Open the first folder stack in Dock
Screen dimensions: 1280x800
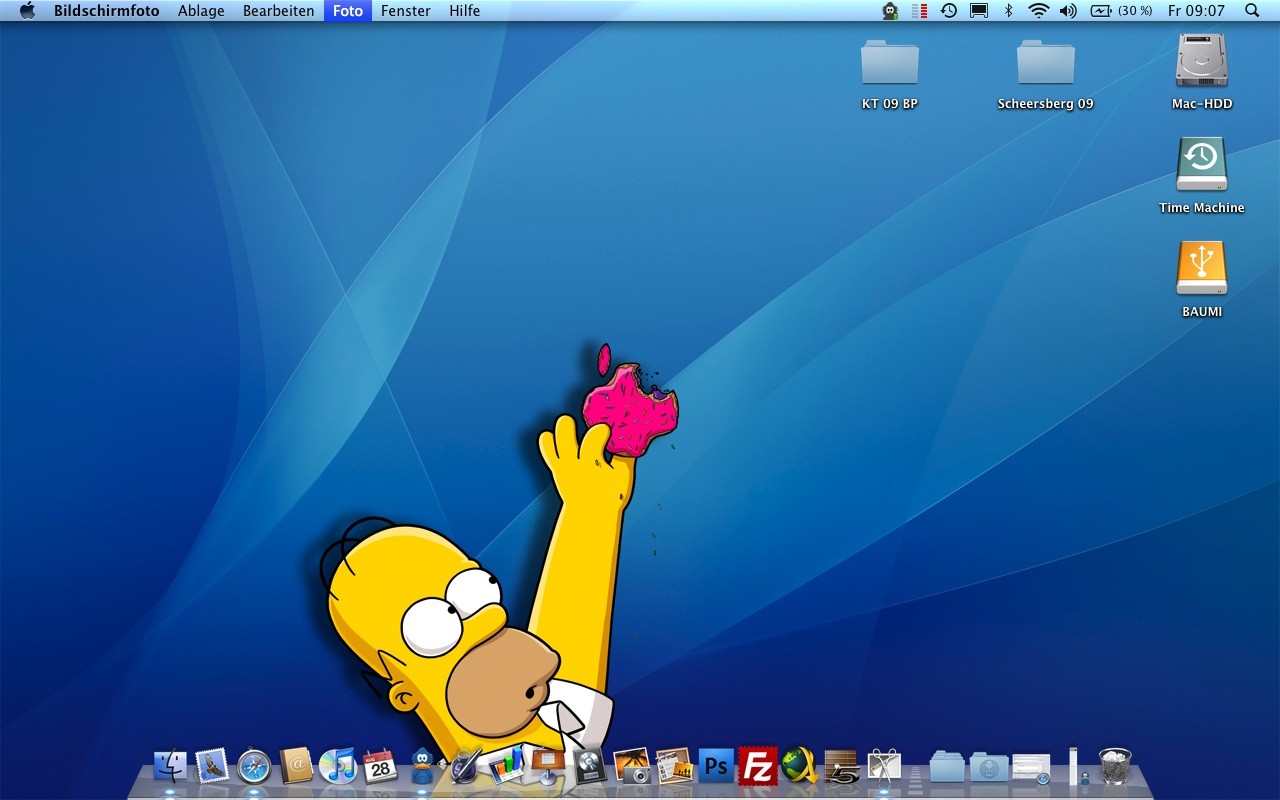tap(946, 767)
